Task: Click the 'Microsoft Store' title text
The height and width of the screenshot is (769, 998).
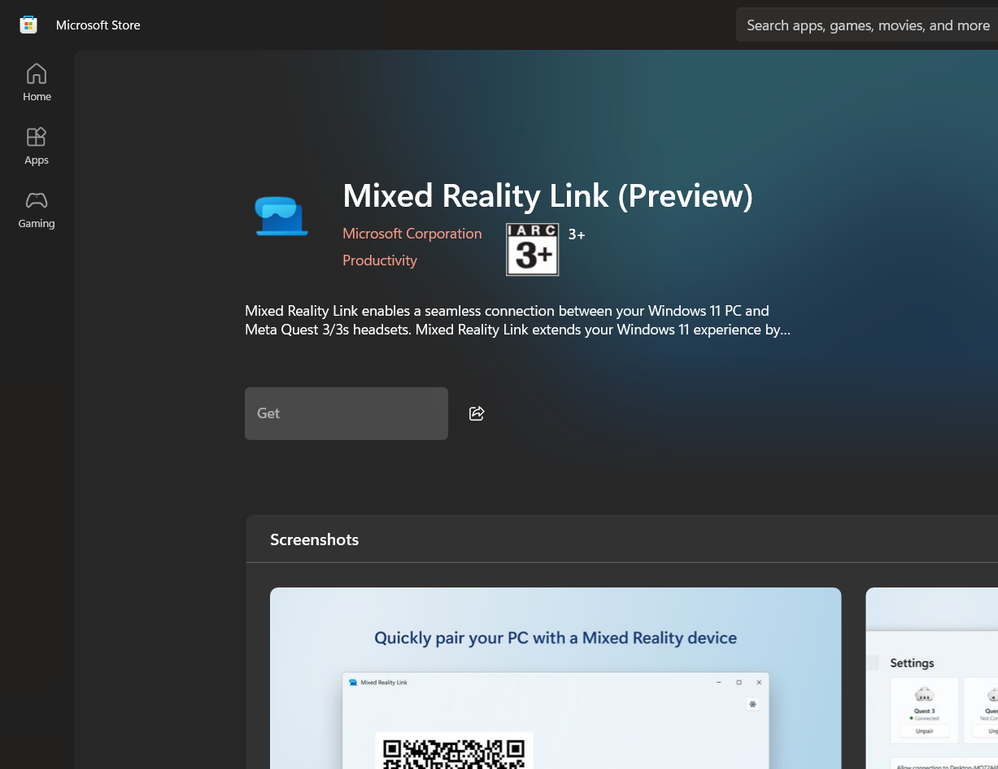Action: [x=98, y=25]
